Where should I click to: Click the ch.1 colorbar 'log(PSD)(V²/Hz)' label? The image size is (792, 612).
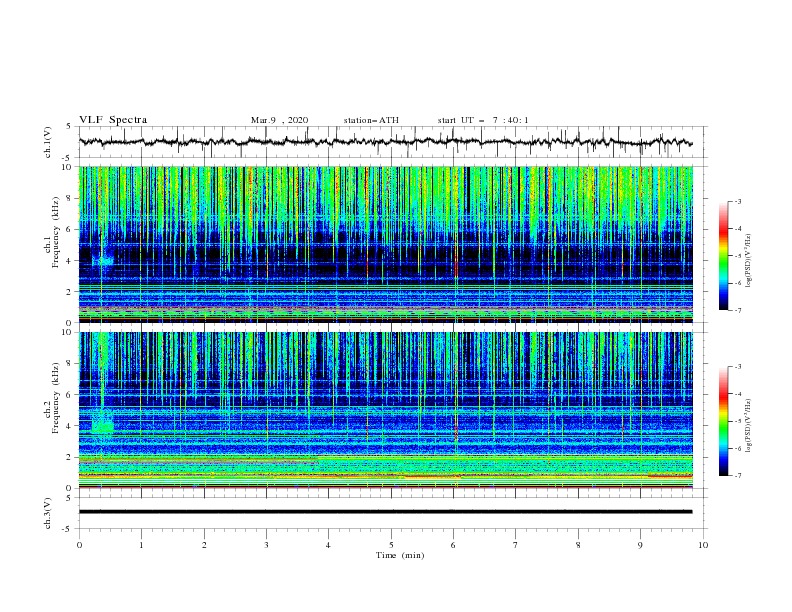(749, 261)
